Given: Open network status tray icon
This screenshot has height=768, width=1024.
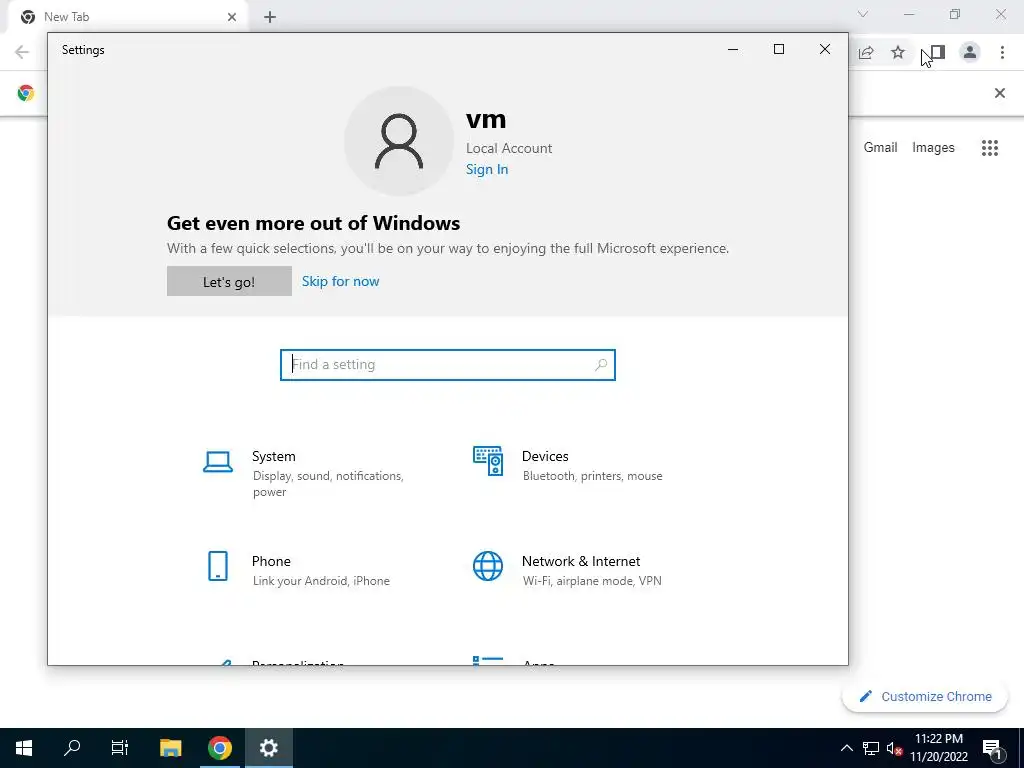Looking at the screenshot, I should (x=871, y=748).
